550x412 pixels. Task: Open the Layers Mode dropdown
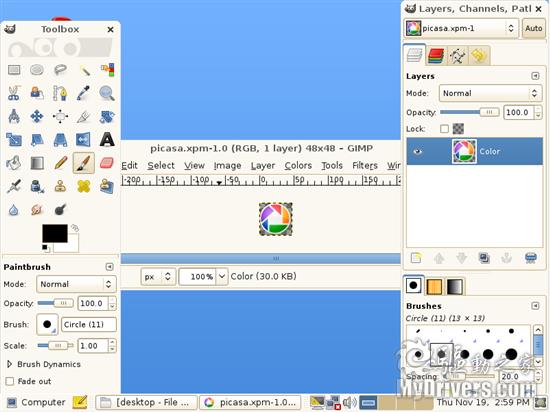click(490, 93)
